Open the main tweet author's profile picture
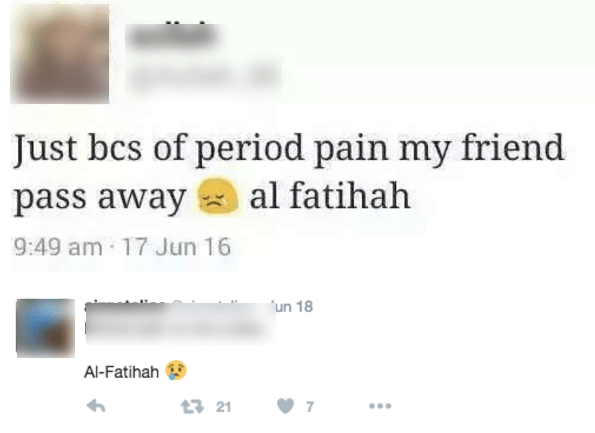This screenshot has height=433, width=595. [60, 54]
